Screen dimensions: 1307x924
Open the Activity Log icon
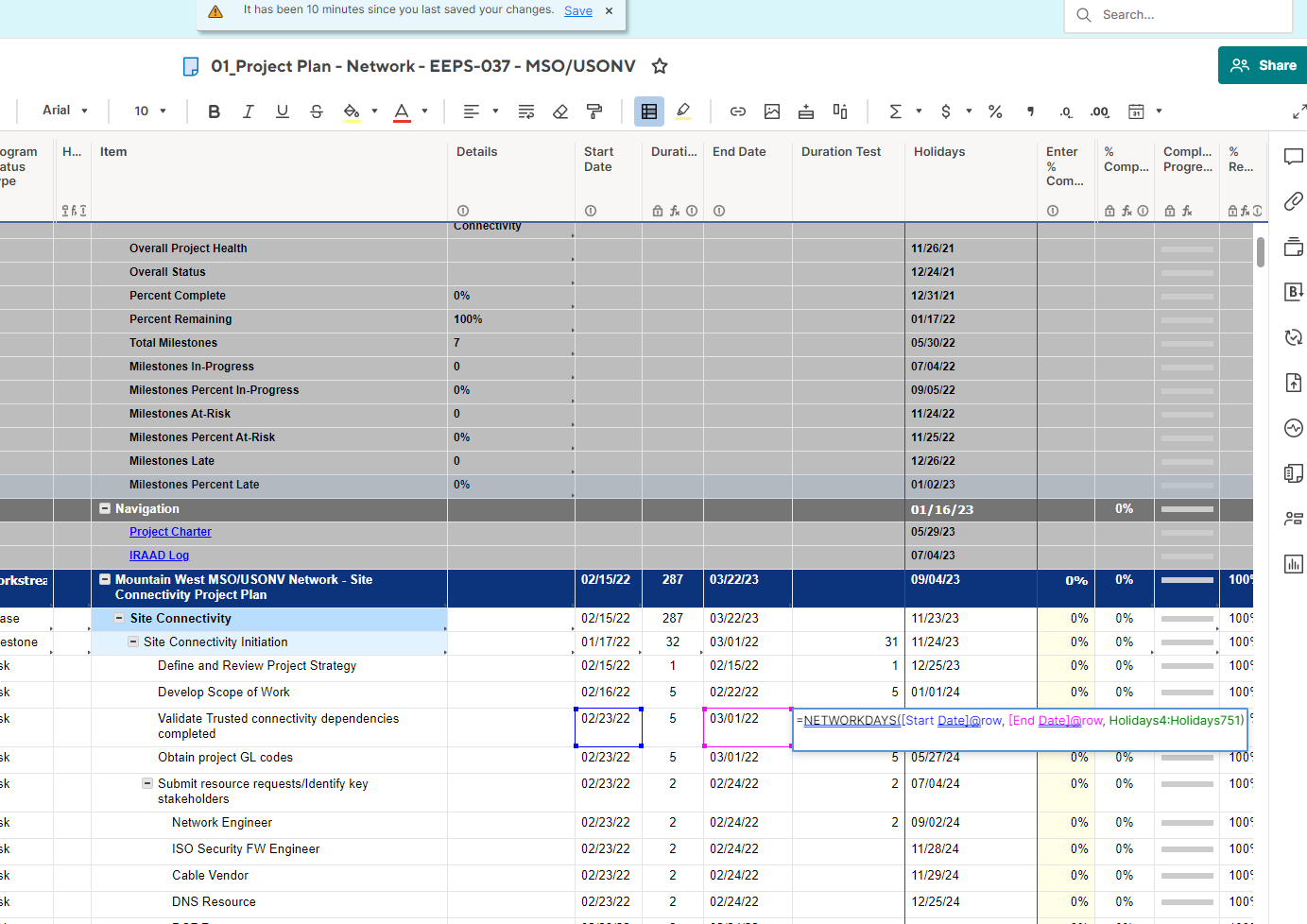(x=1294, y=428)
